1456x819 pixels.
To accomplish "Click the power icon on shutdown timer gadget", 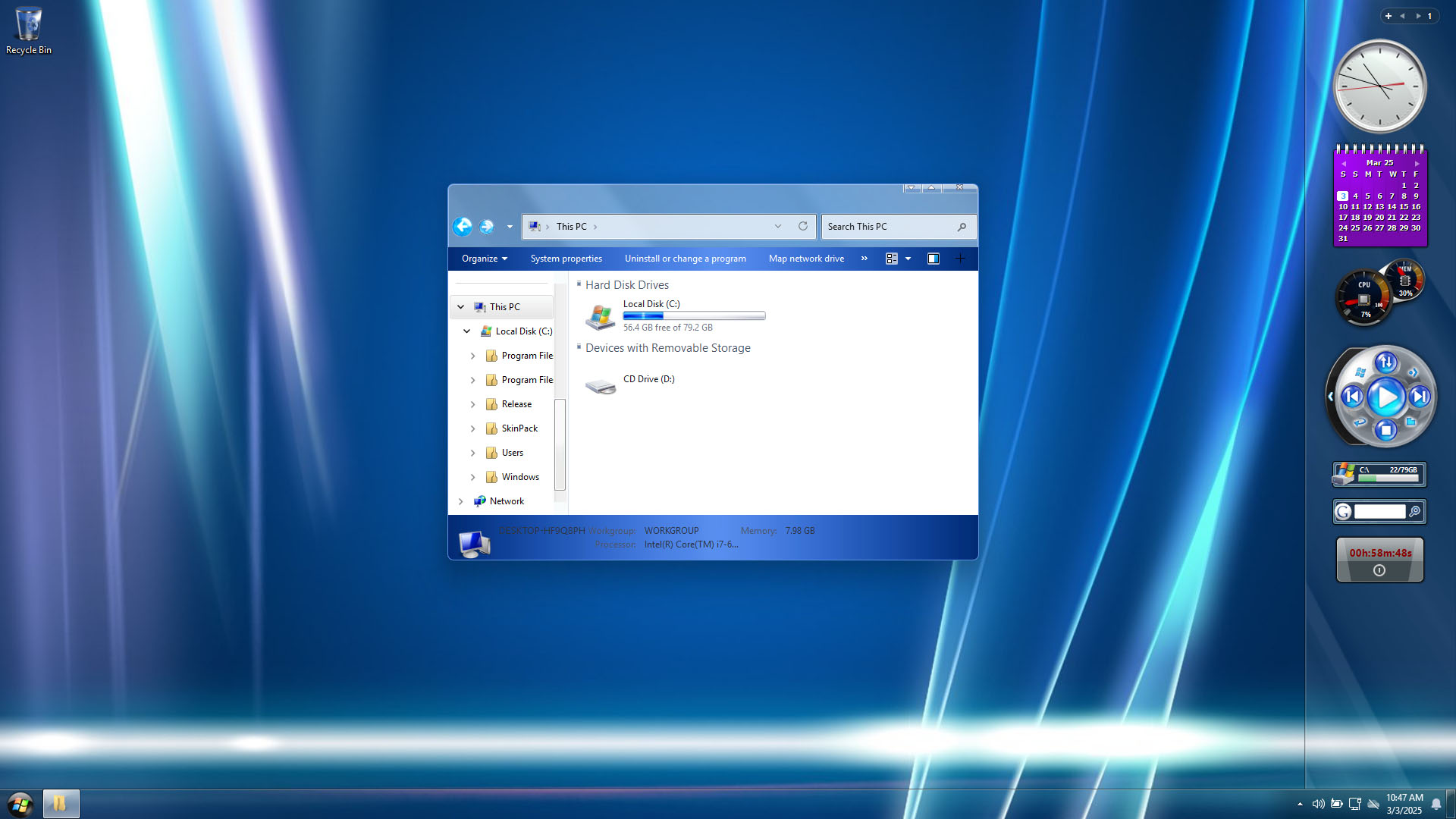I will coord(1379,570).
